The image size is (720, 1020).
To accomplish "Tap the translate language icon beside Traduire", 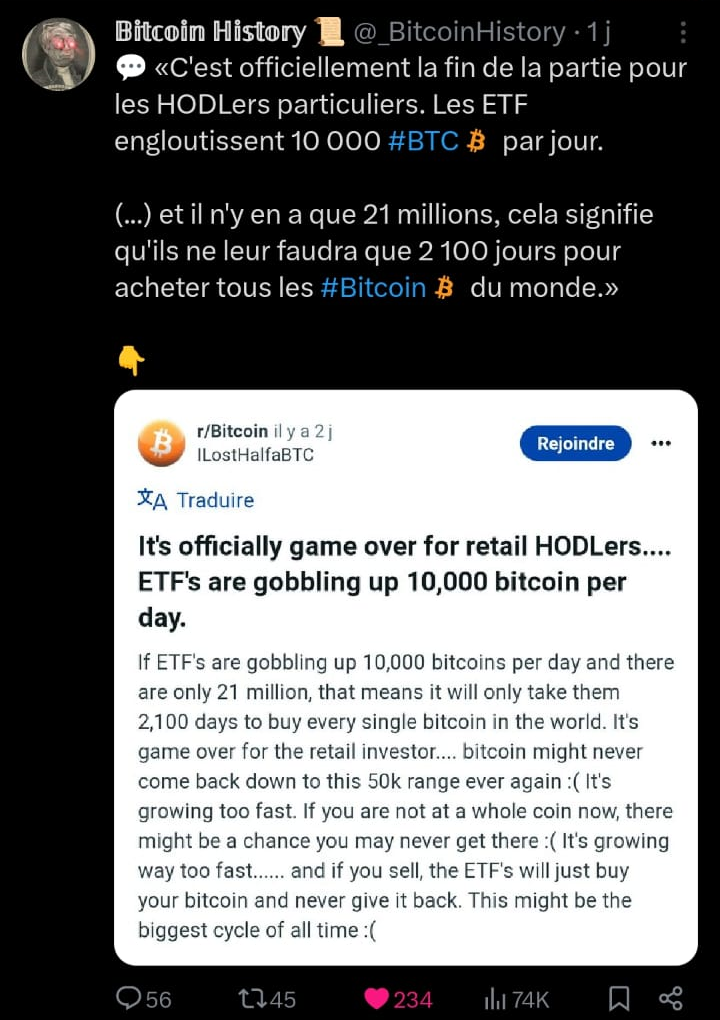I will click(152, 500).
